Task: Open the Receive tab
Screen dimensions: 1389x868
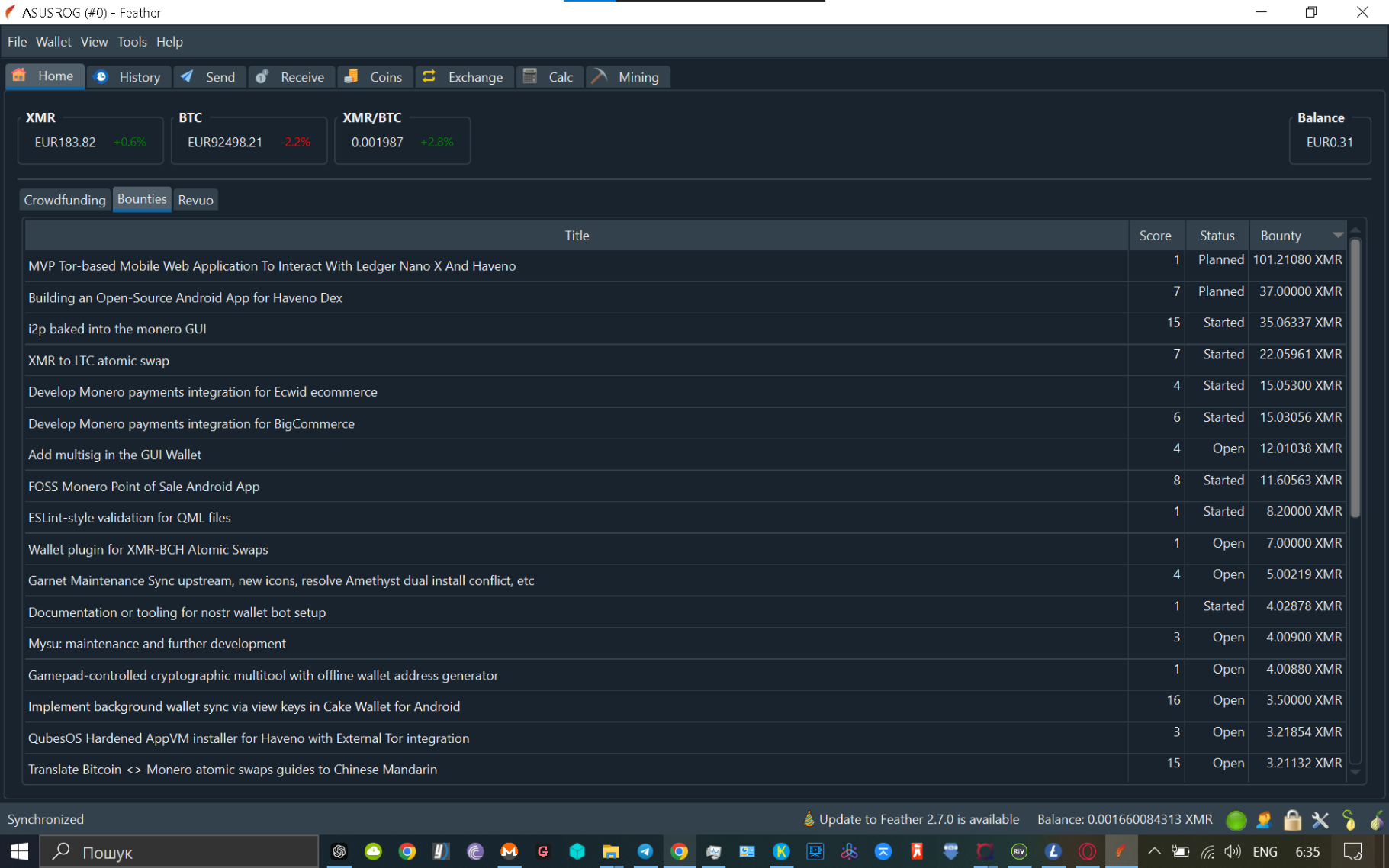Action: point(291,77)
